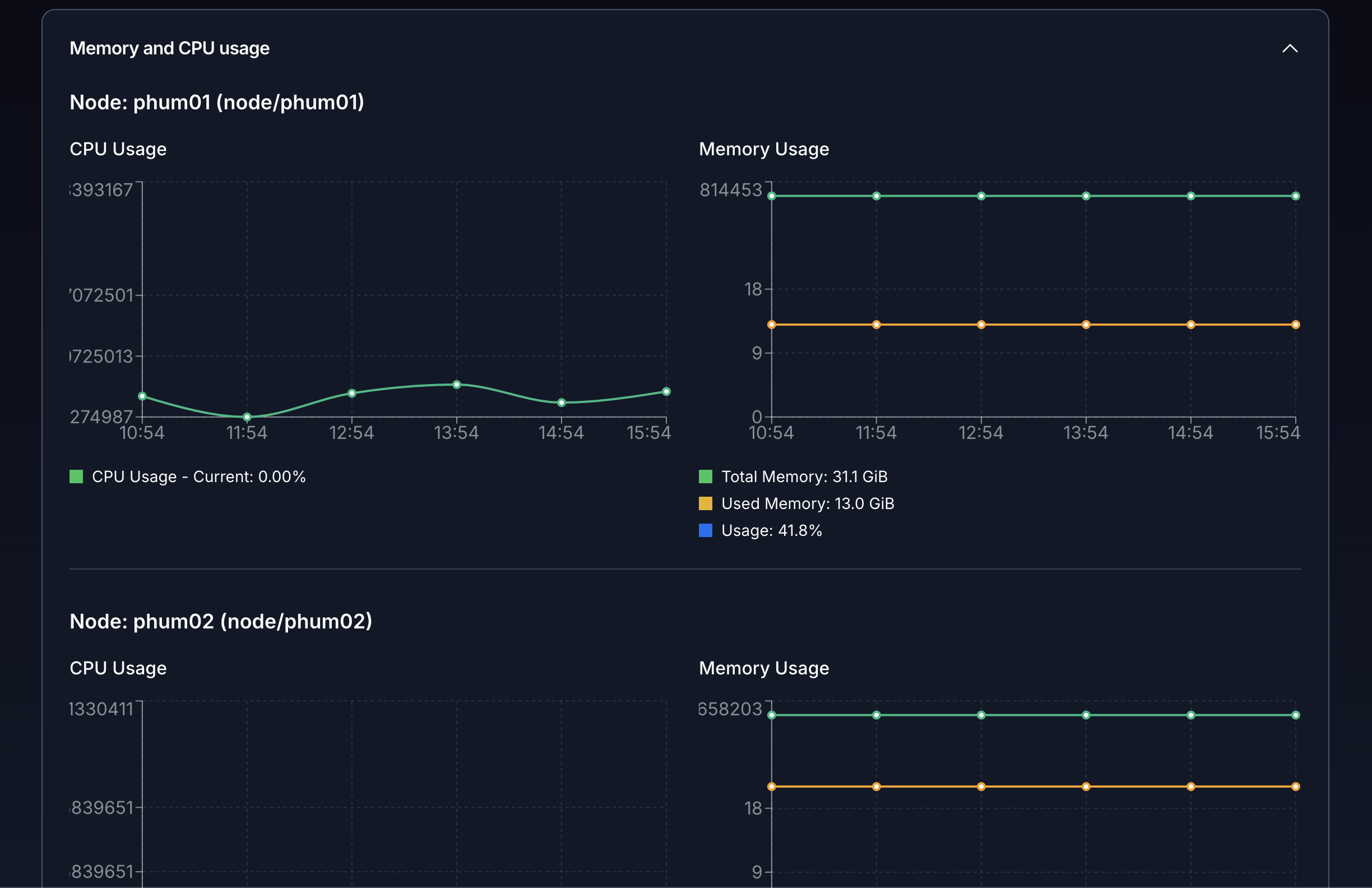The width and height of the screenshot is (1372, 888).
Task: Click phum01 CPU data point at 14:54
Action: point(562,403)
